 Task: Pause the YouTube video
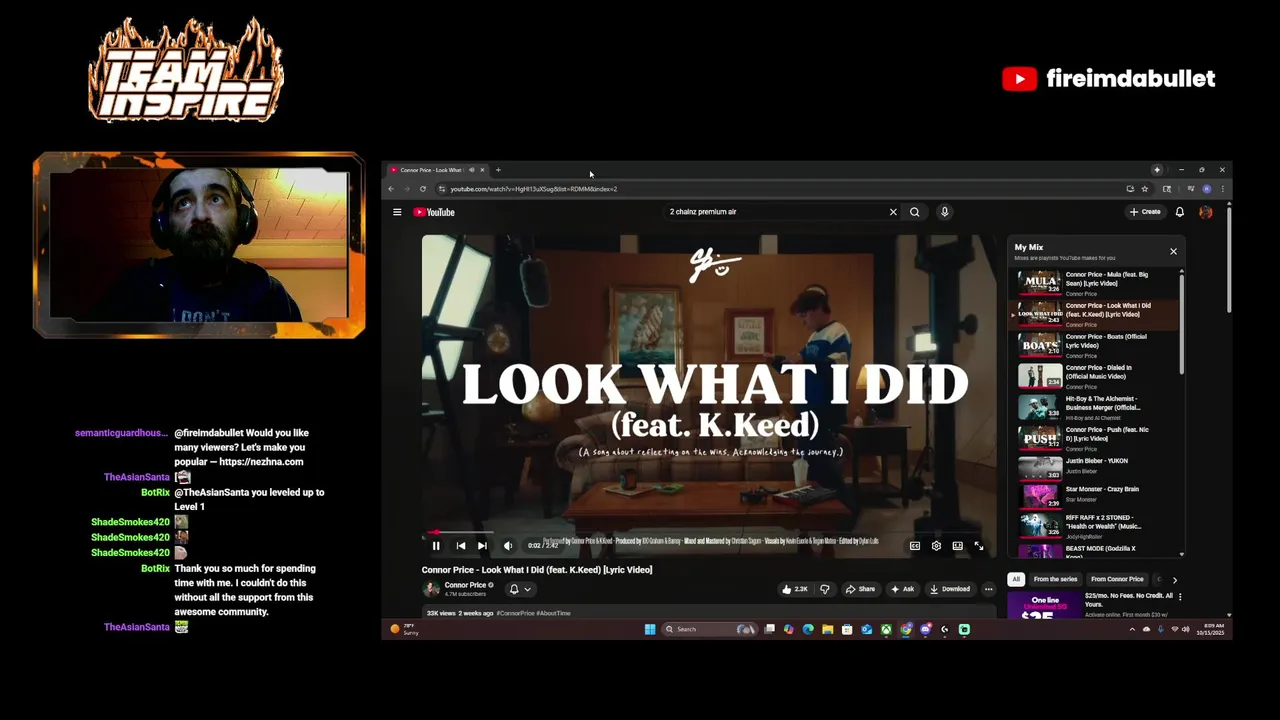(x=436, y=546)
